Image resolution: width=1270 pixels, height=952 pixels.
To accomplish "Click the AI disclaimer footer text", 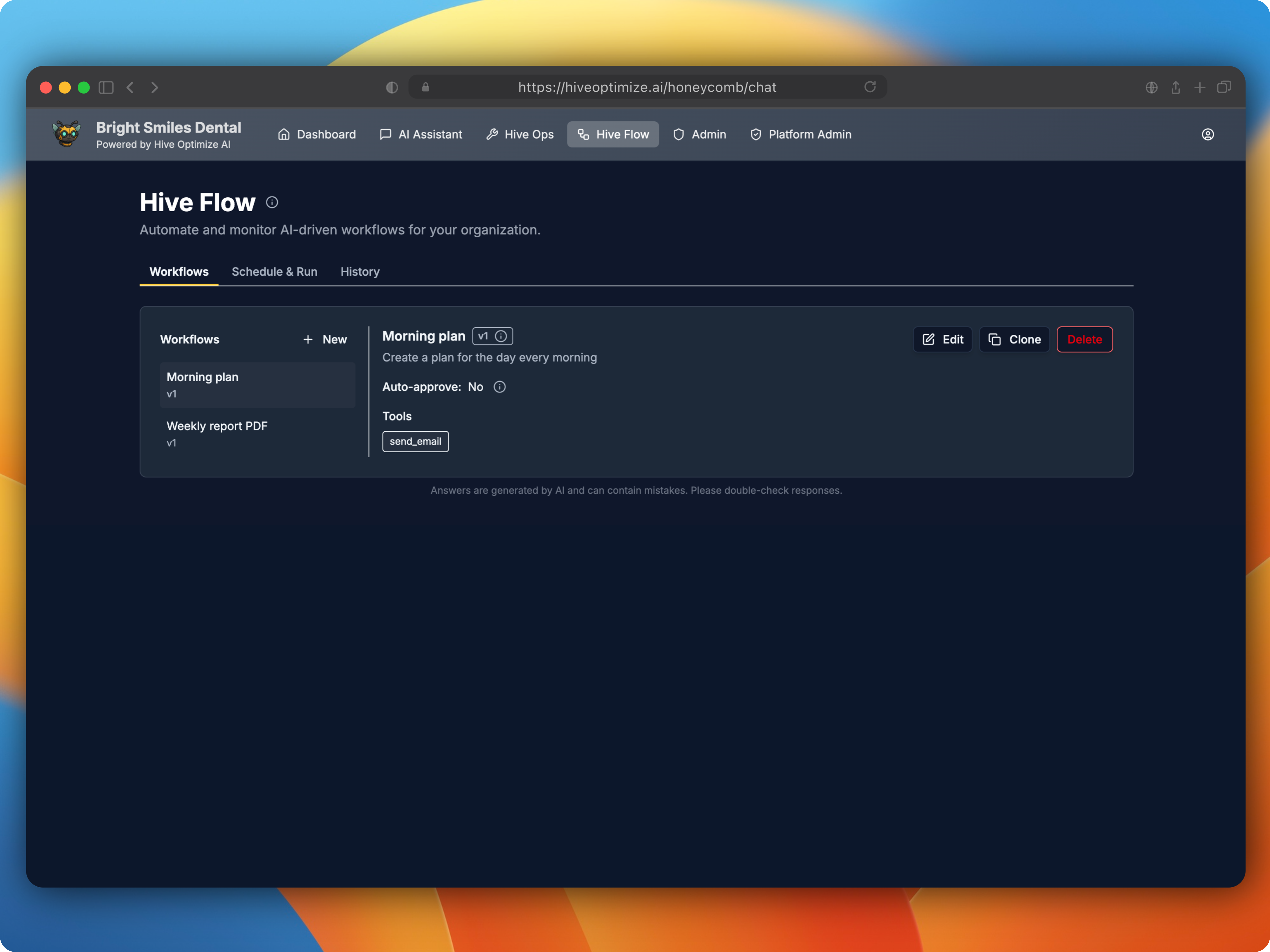I will tap(636, 490).
